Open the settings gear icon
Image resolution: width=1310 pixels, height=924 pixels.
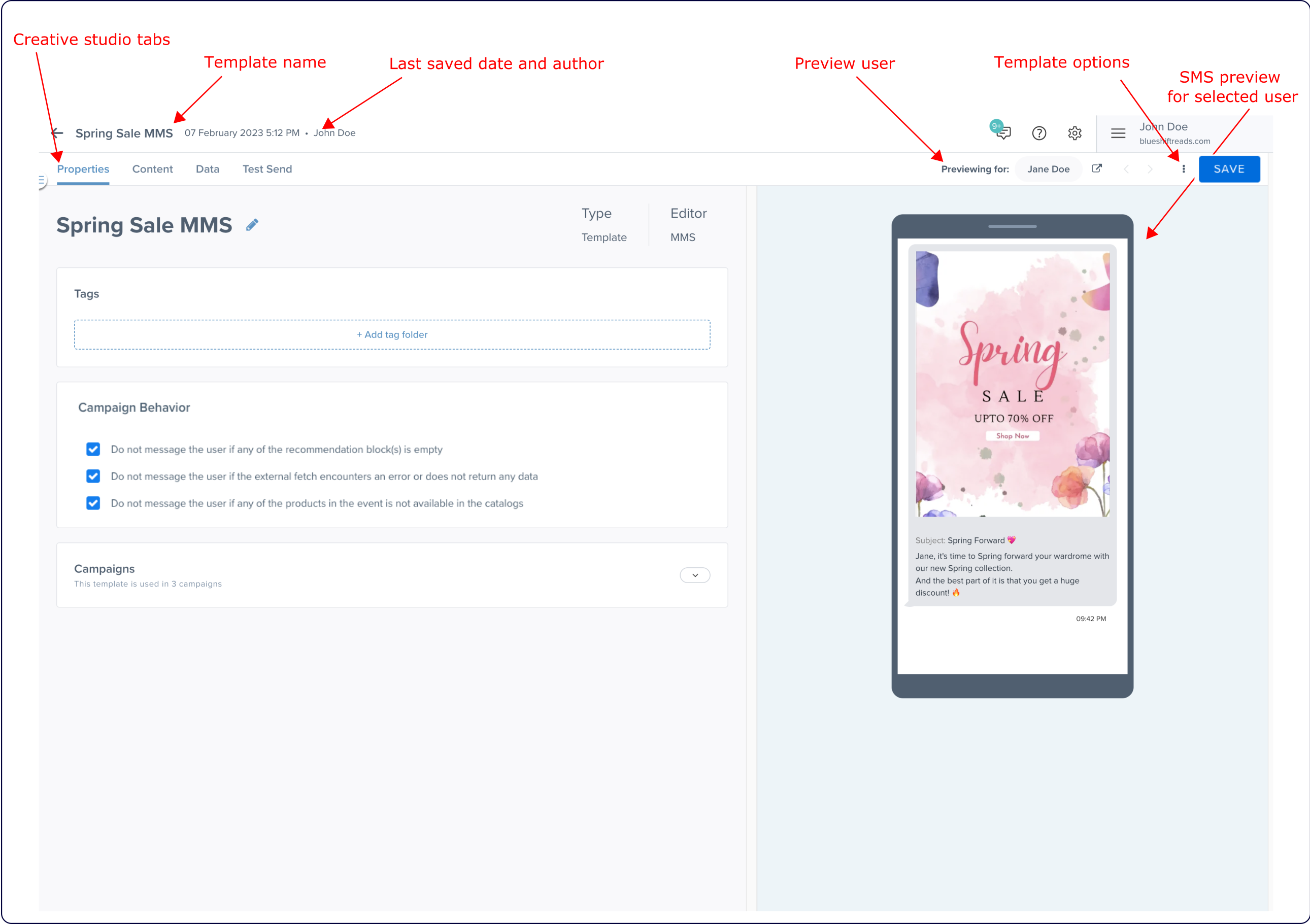pyautogui.click(x=1074, y=133)
